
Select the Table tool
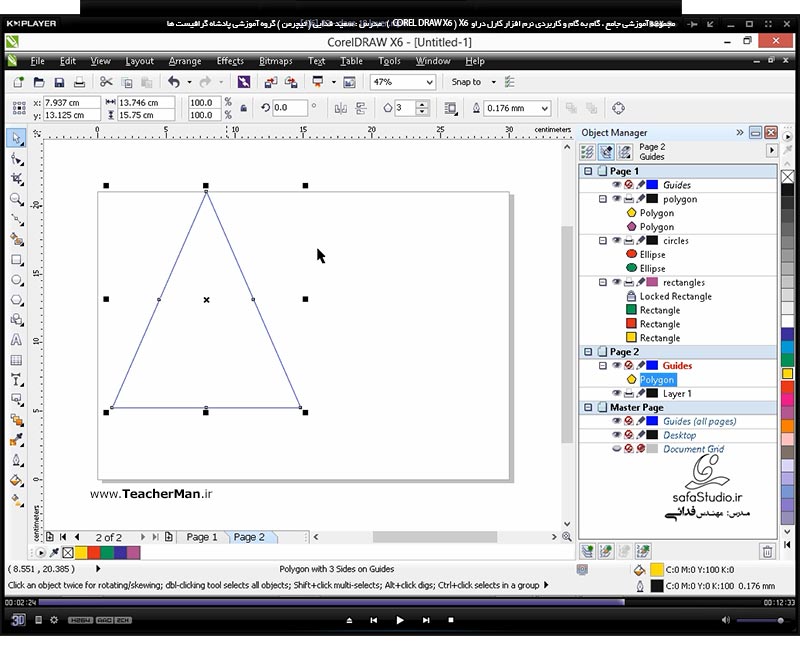tap(17, 360)
